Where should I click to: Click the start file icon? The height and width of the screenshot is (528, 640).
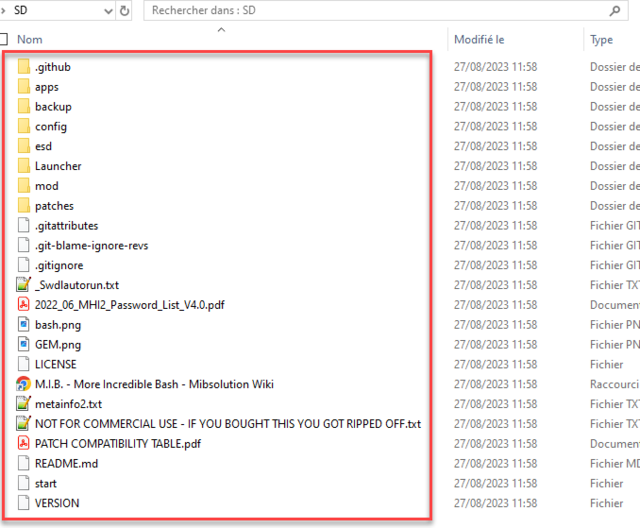[24, 483]
